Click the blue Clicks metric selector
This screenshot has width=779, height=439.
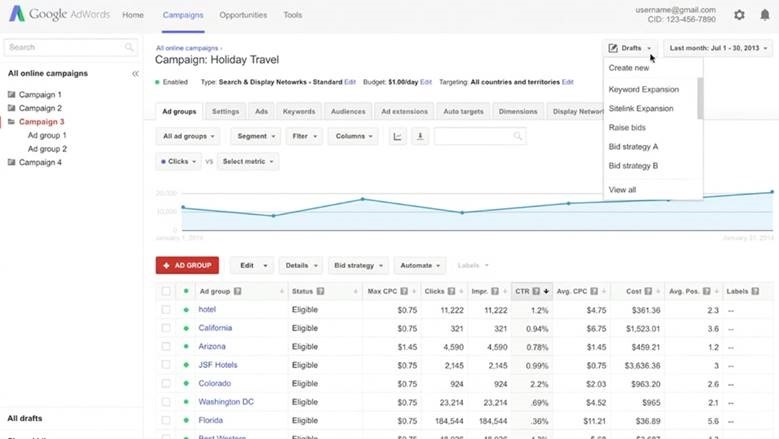coord(178,161)
